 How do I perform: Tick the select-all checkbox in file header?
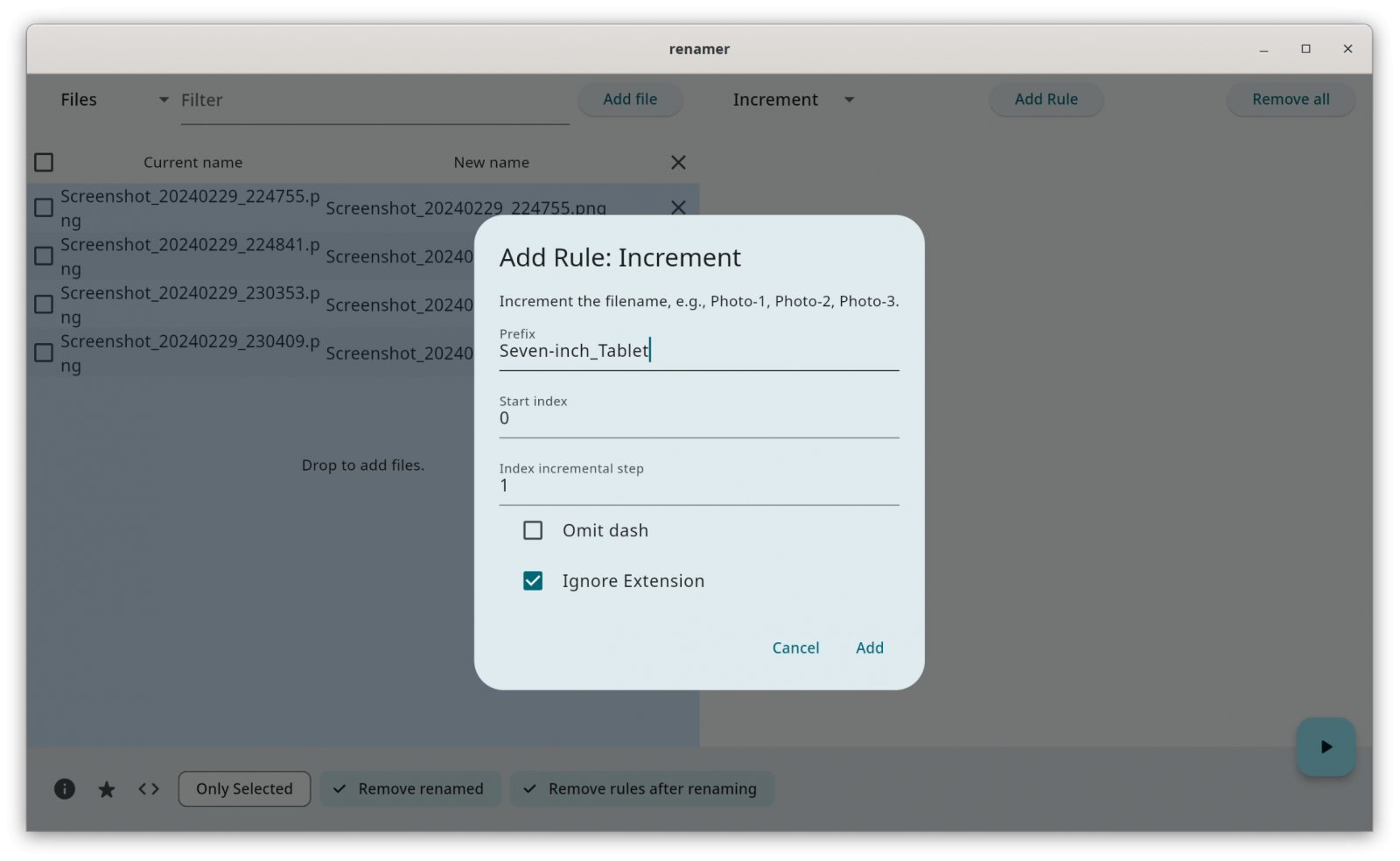click(x=44, y=163)
